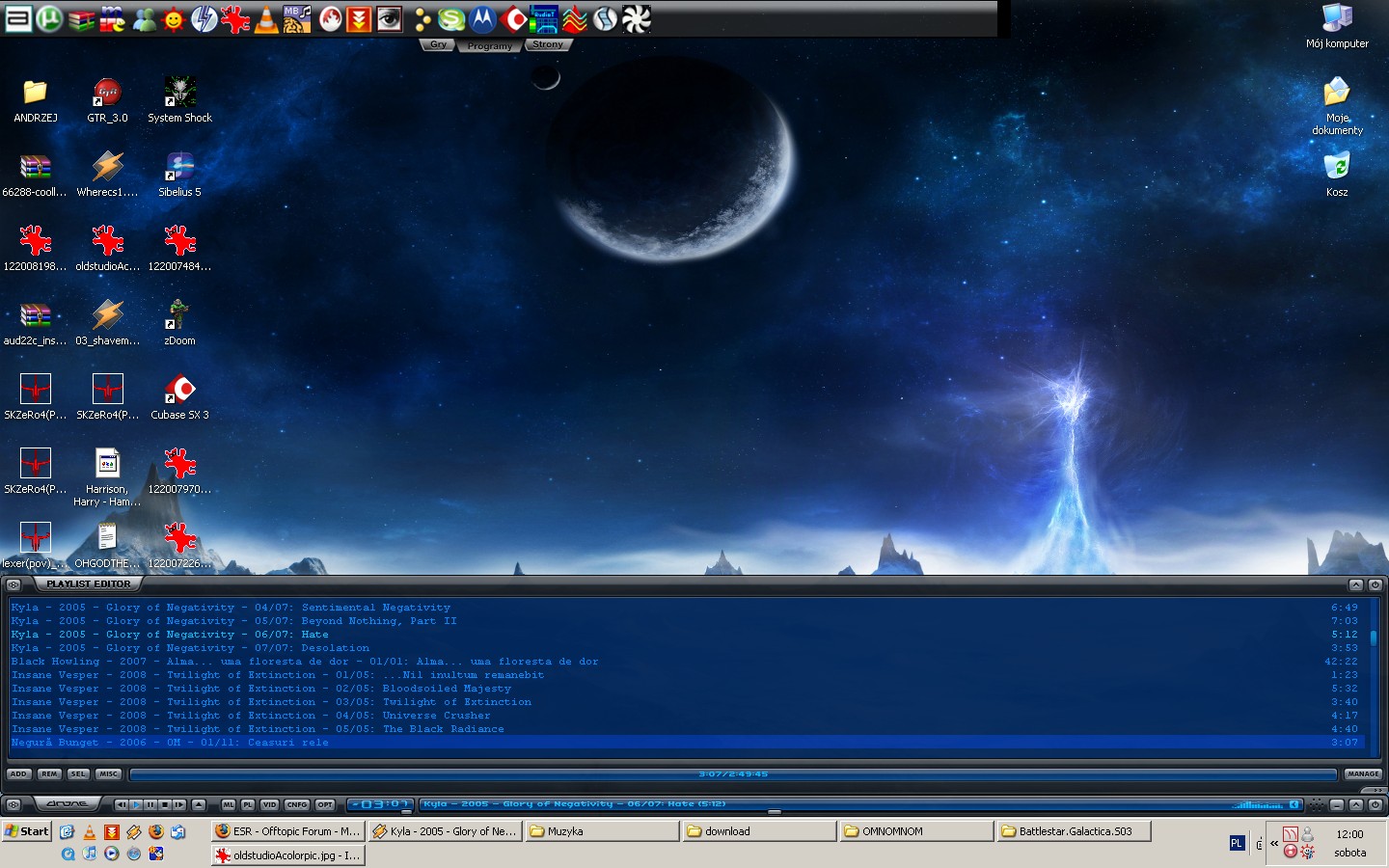Viewport: 1389px width, 868px height.
Task: Expand hidden system tray icons
Action: tap(1274, 843)
